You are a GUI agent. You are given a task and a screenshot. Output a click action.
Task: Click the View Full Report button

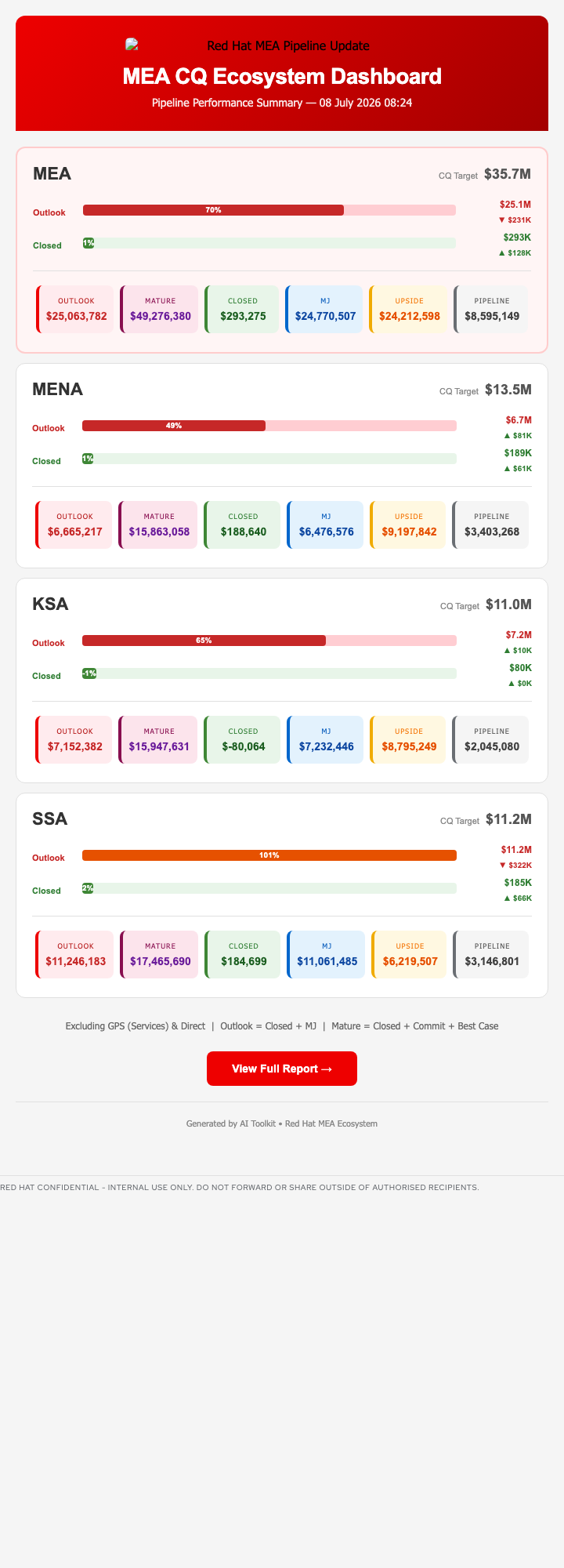(282, 1069)
